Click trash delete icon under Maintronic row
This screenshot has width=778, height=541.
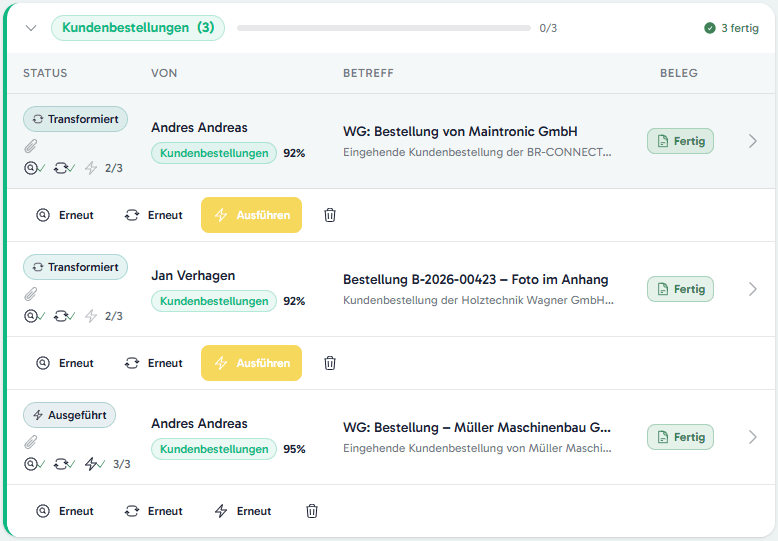tap(330, 215)
